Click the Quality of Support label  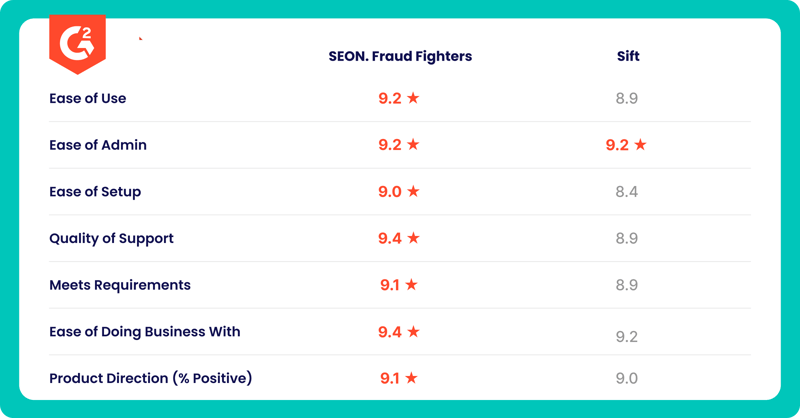click(x=111, y=238)
